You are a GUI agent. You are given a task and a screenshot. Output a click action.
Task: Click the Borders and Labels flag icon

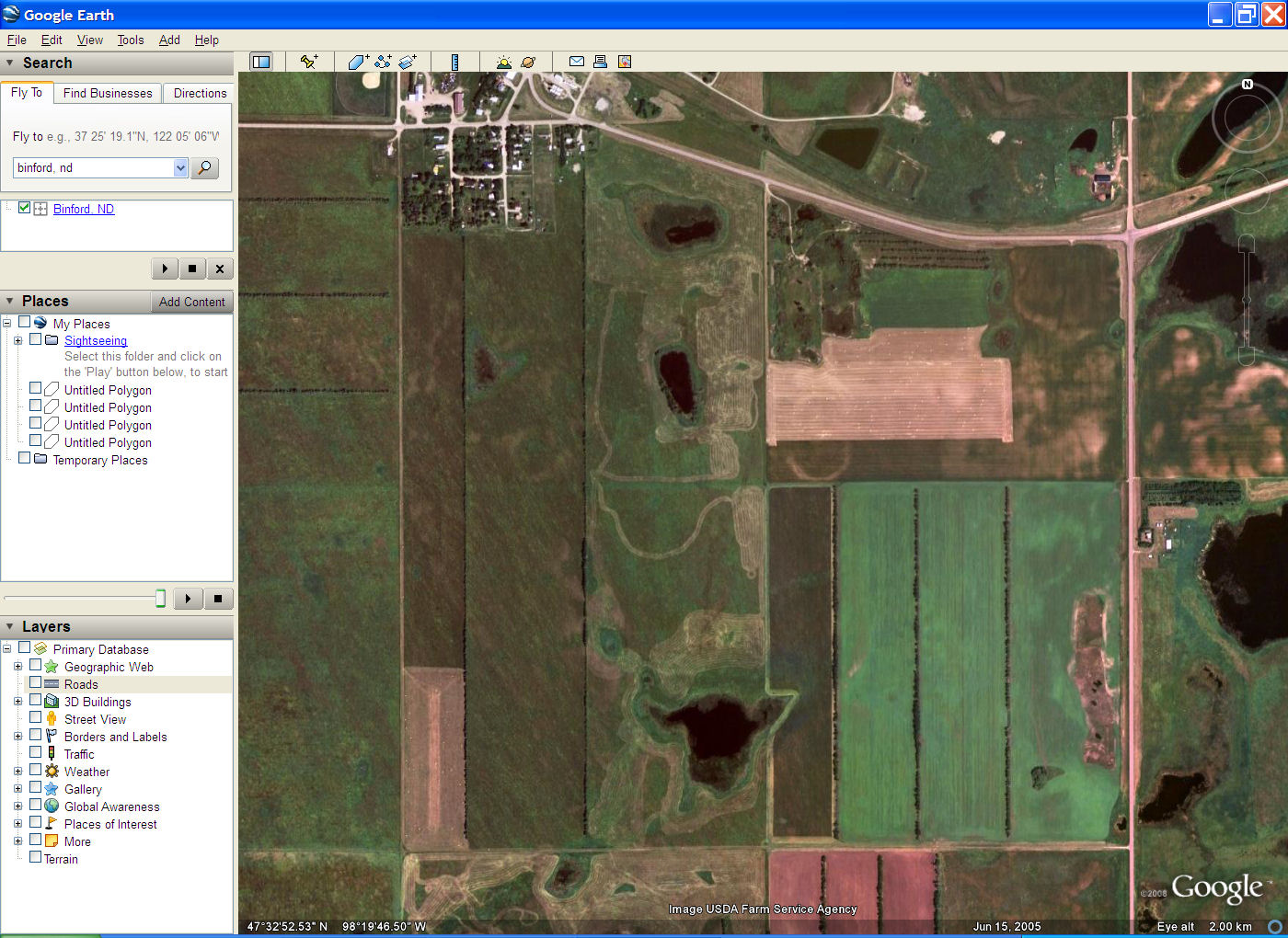point(52,737)
